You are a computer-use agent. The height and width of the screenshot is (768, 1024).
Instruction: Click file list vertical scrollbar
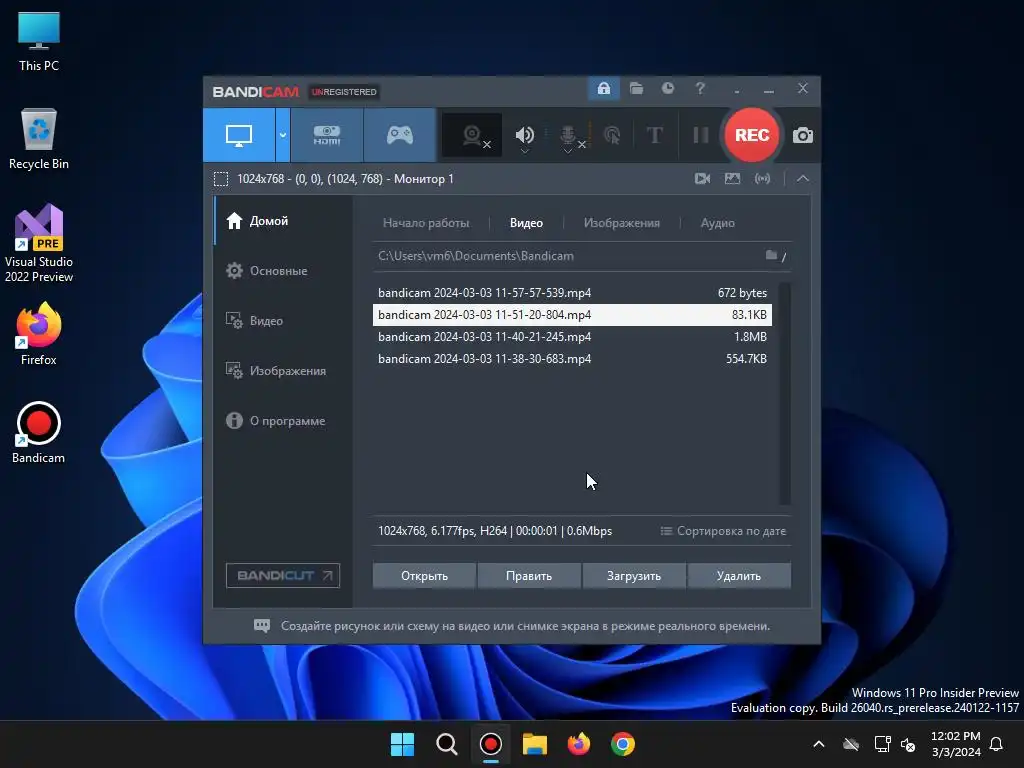(785, 393)
